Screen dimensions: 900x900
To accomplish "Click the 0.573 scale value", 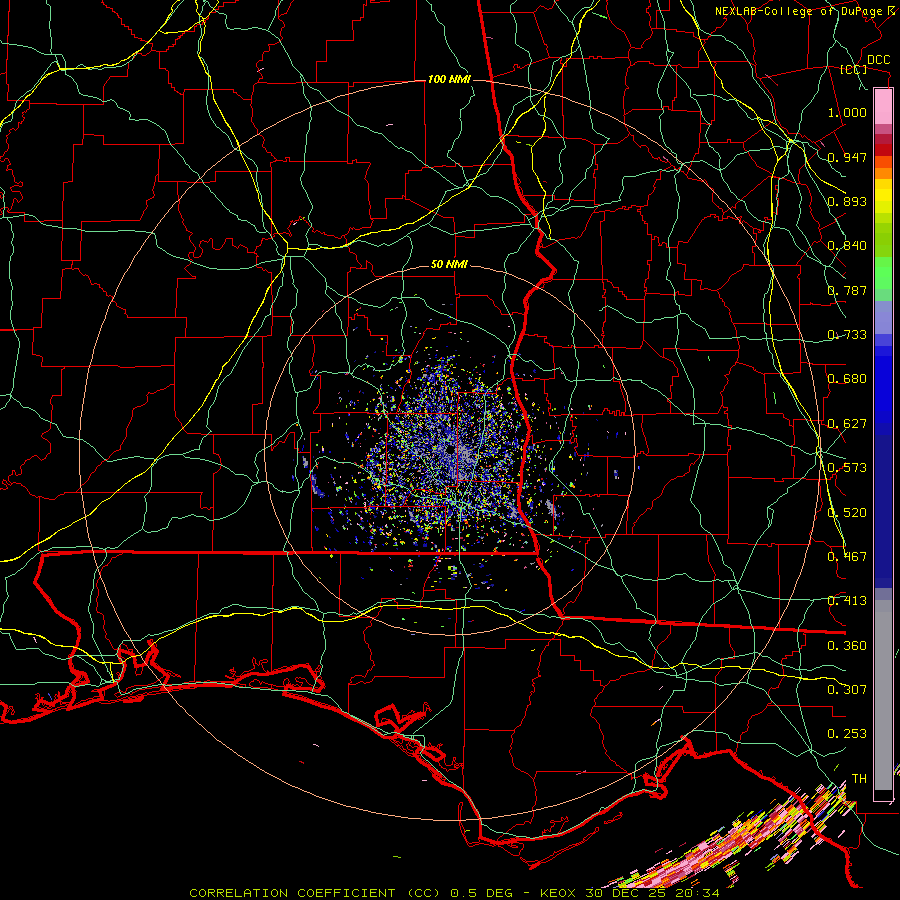I will click(x=847, y=467).
